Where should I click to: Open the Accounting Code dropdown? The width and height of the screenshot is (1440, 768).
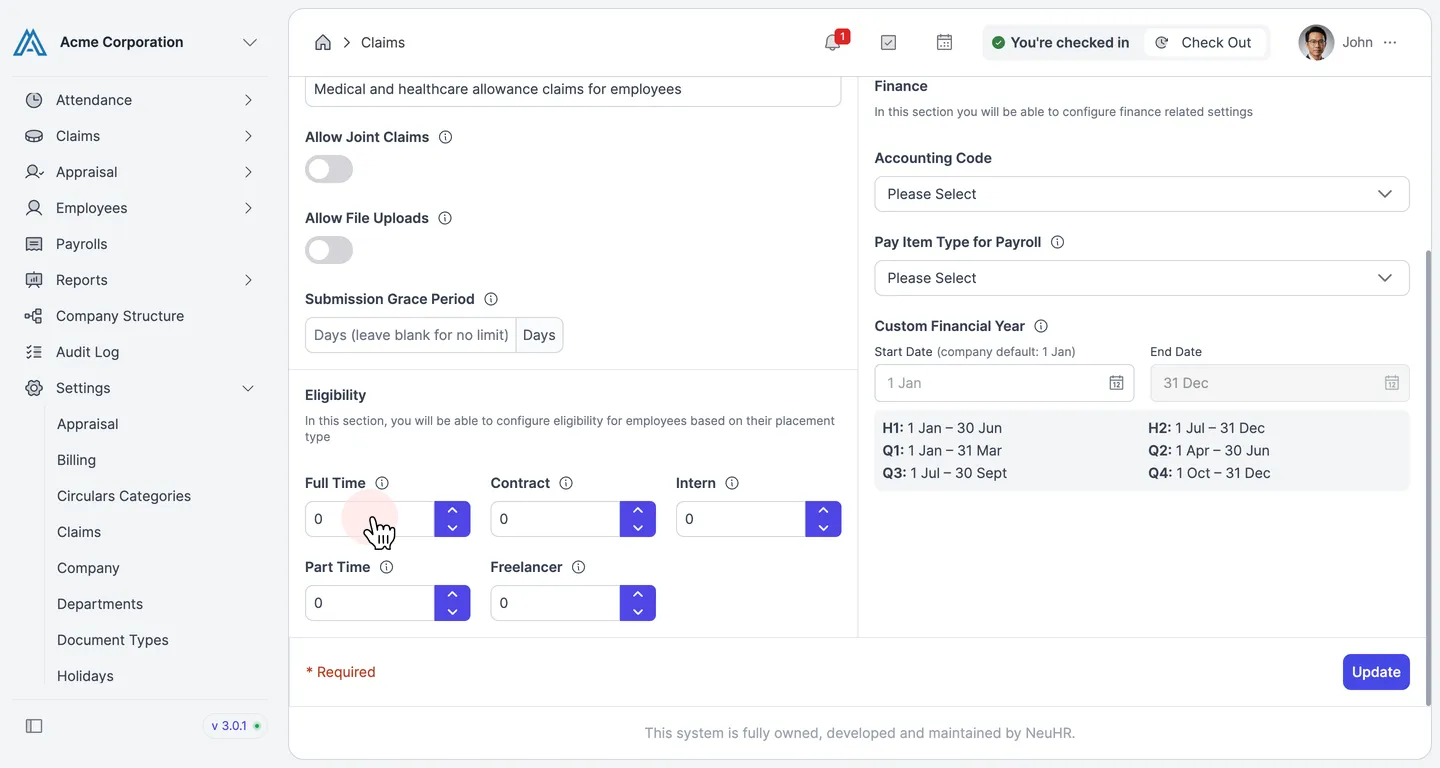click(x=1142, y=194)
